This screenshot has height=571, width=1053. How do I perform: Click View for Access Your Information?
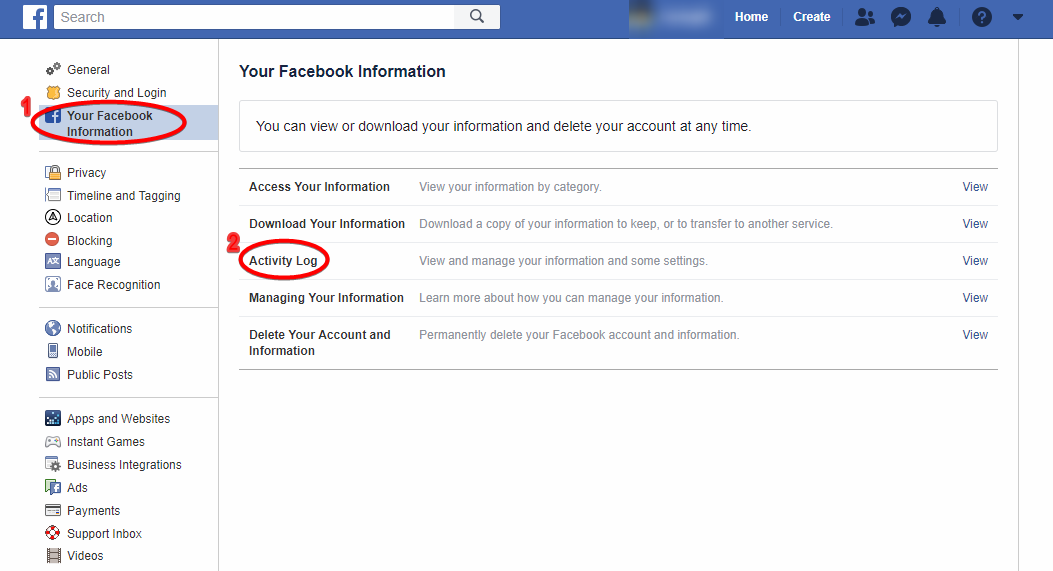point(975,187)
